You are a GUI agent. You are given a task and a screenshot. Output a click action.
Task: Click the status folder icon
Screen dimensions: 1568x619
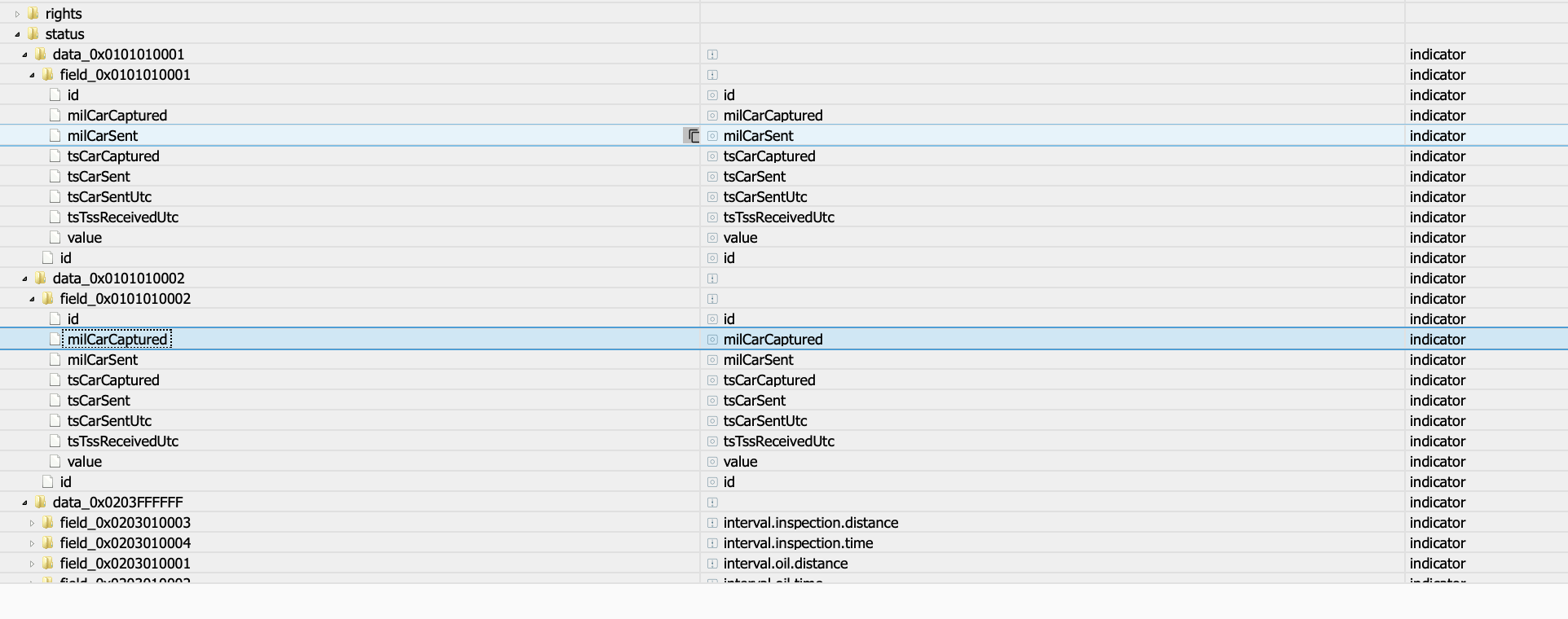[33, 34]
